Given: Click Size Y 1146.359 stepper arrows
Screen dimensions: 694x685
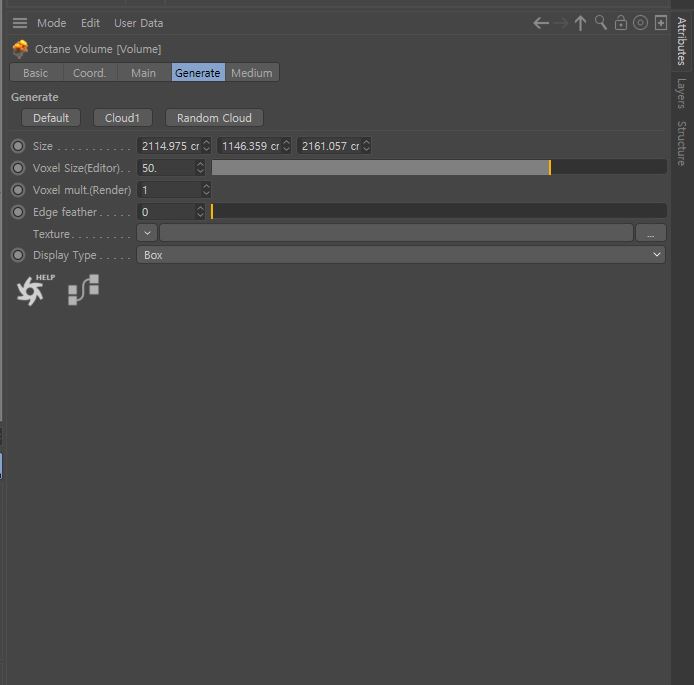Looking at the screenshot, I should click(286, 146).
